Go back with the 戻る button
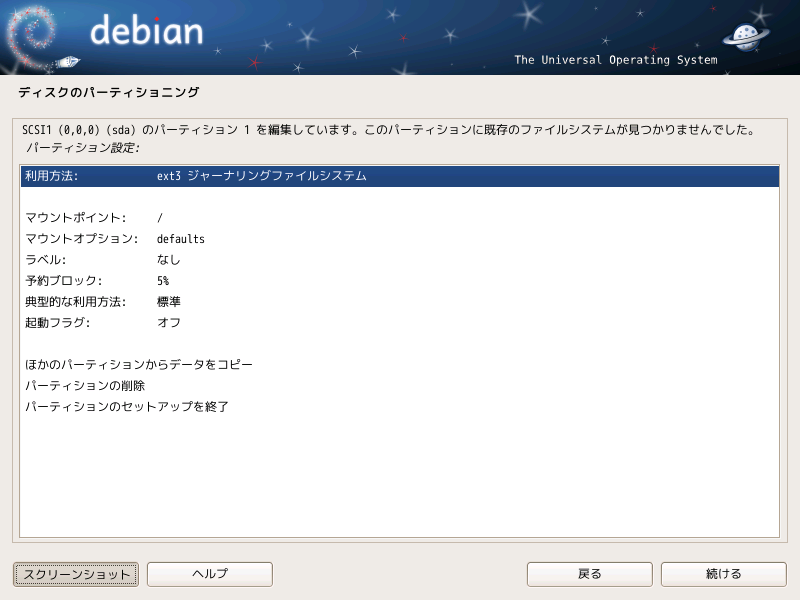This screenshot has height=600, width=800. tap(590, 574)
